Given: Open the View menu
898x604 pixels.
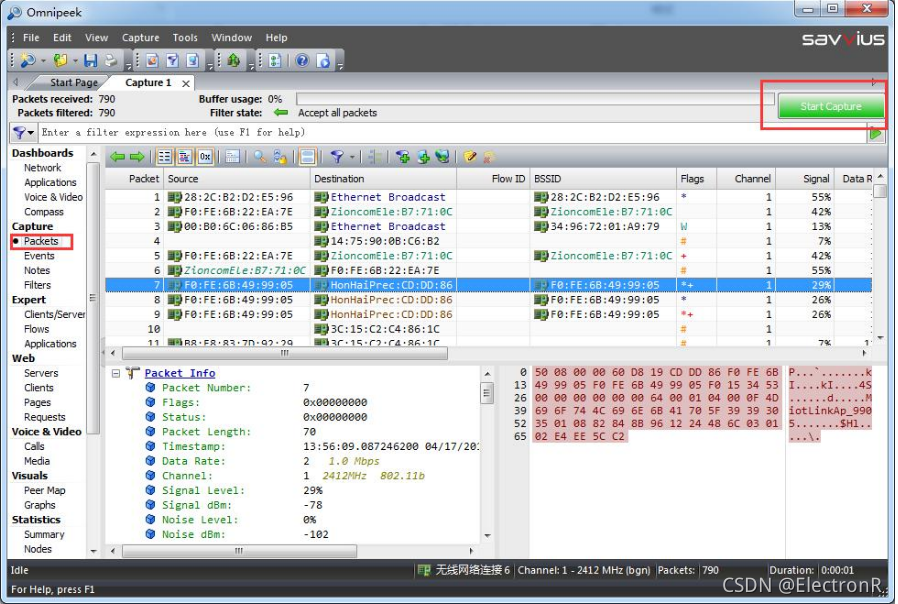Looking at the screenshot, I should pos(96,38).
